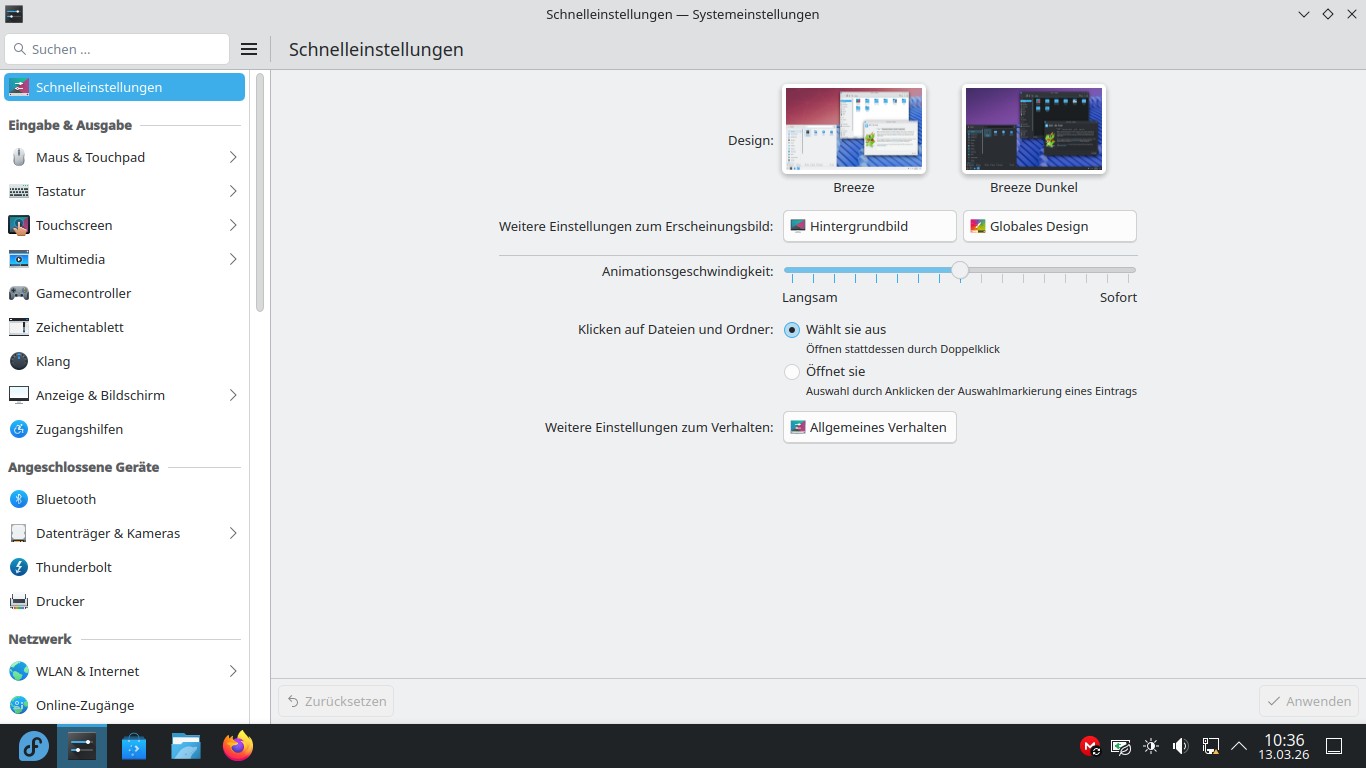This screenshot has height=768, width=1366.
Task: Open Thunderbolt settings
Action: point(124,567)
